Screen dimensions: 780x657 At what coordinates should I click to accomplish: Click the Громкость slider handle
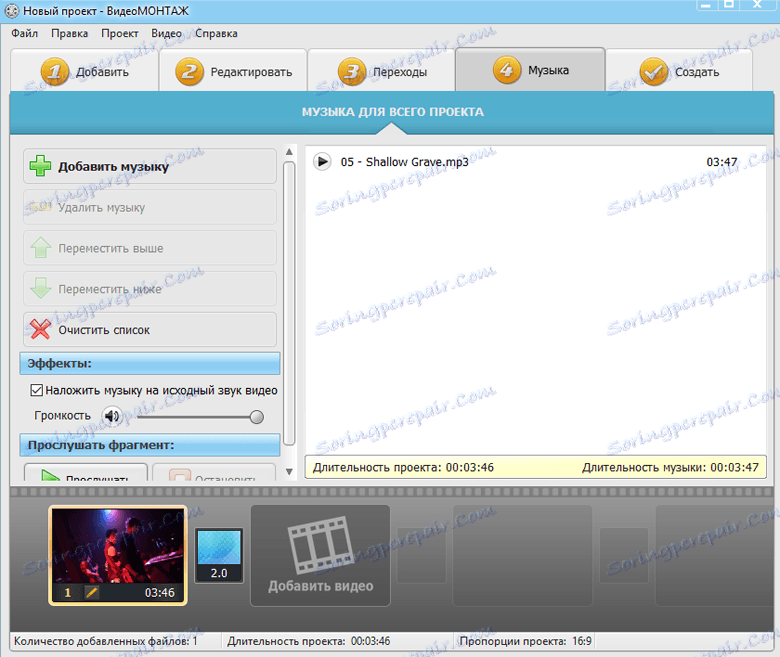[257, 417]
